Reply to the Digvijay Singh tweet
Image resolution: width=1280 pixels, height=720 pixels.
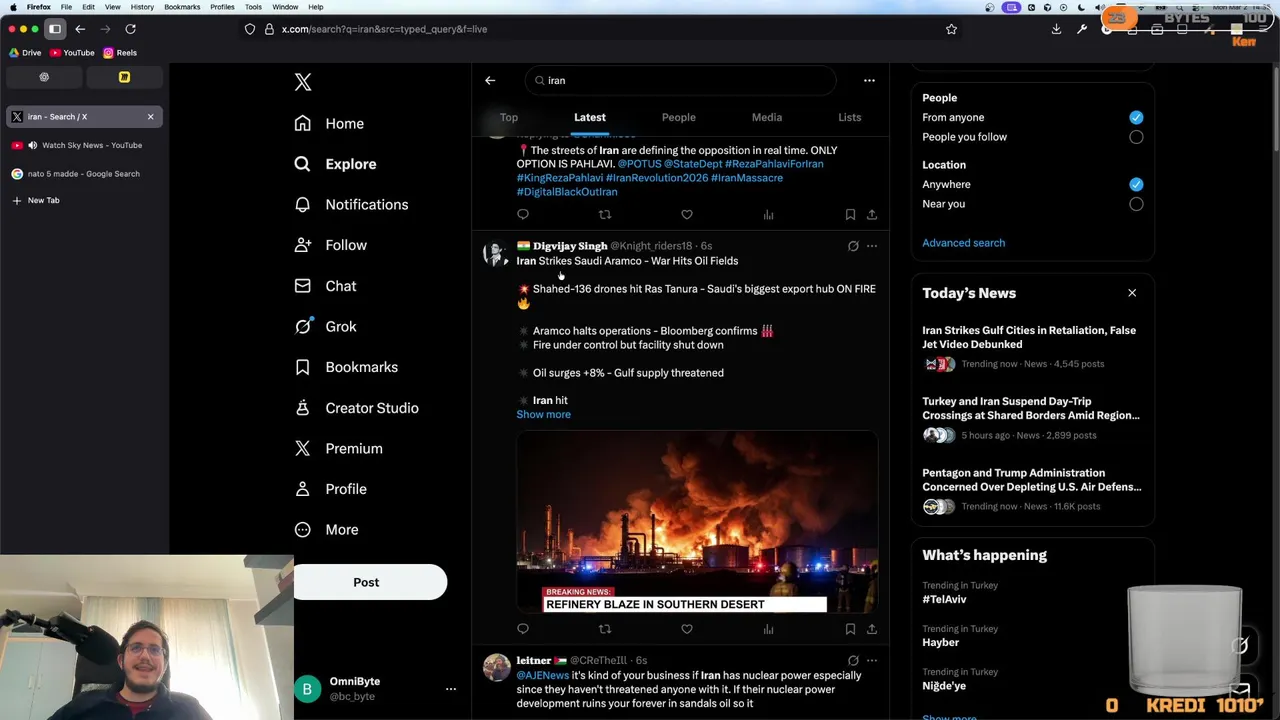pos(523,629)
